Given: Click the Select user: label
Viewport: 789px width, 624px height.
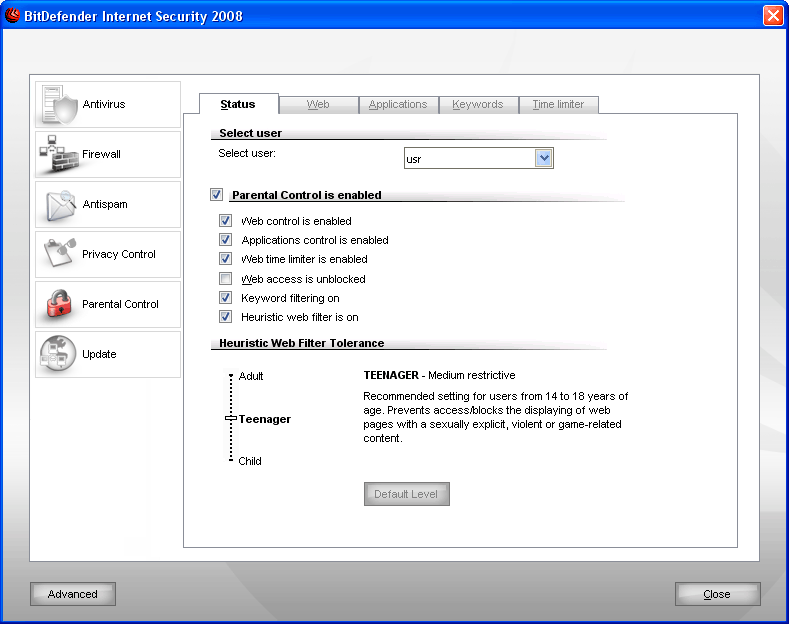Looking at the screenshot, I should pos(247,153).
